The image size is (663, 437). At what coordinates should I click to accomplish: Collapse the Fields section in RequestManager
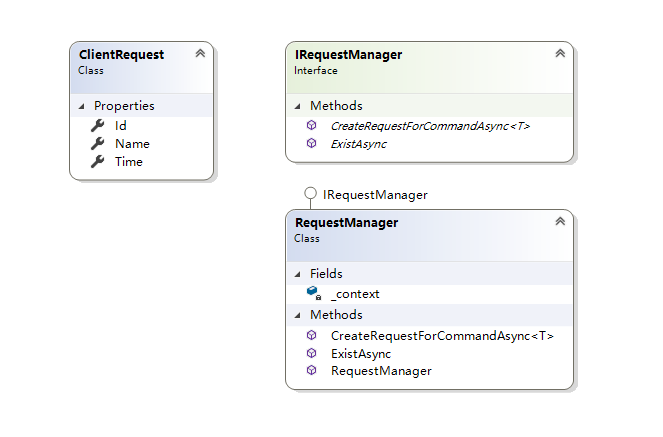(297, 274)
